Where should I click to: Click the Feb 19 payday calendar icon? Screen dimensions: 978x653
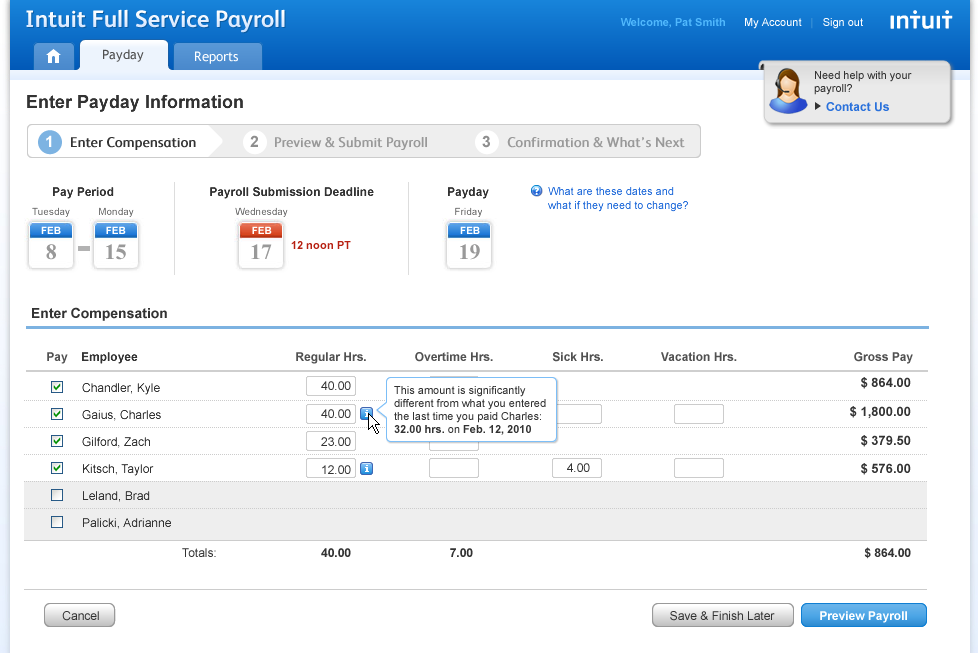click(x=469, y=245)
